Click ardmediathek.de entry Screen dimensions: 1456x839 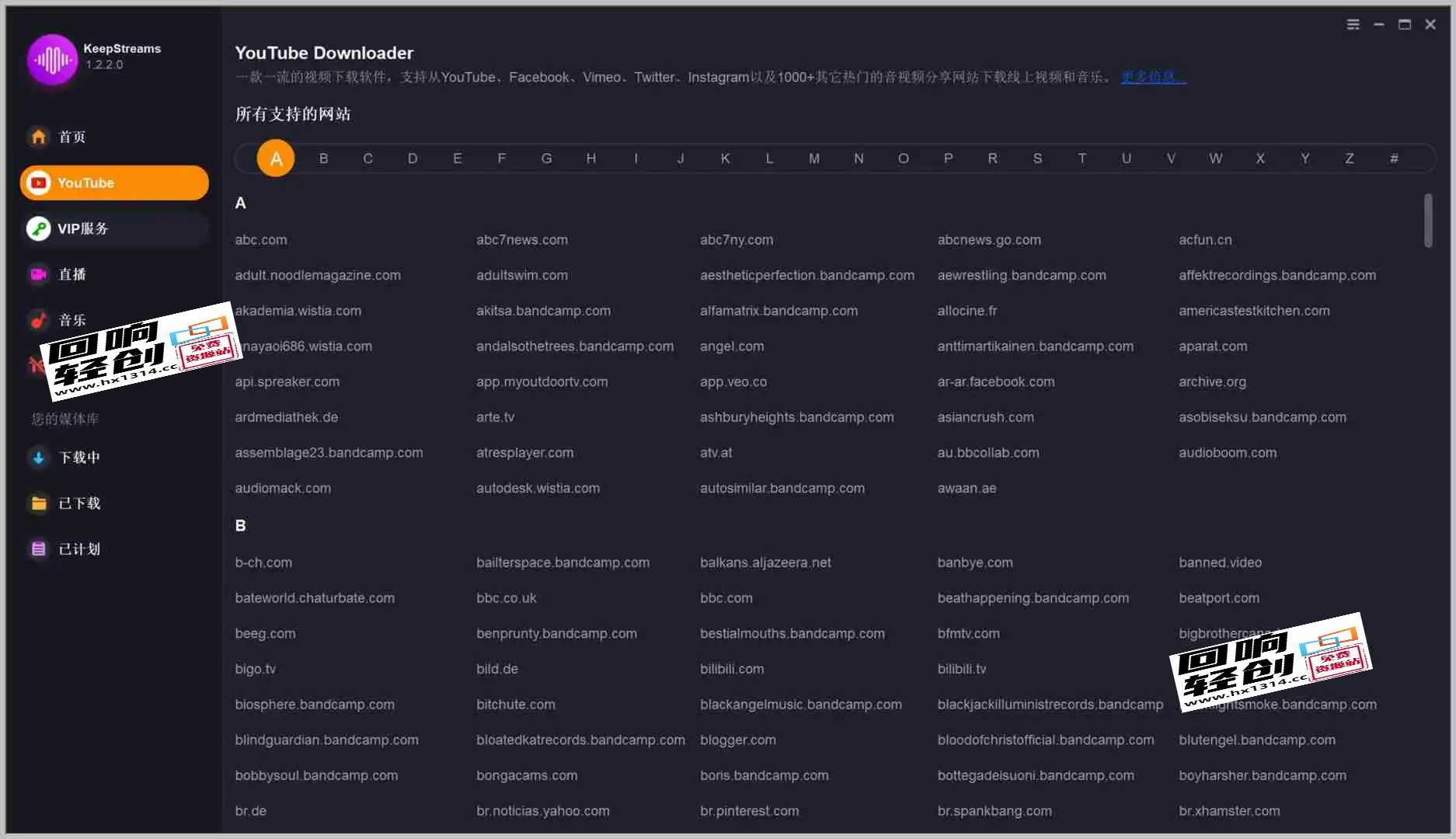287,417
